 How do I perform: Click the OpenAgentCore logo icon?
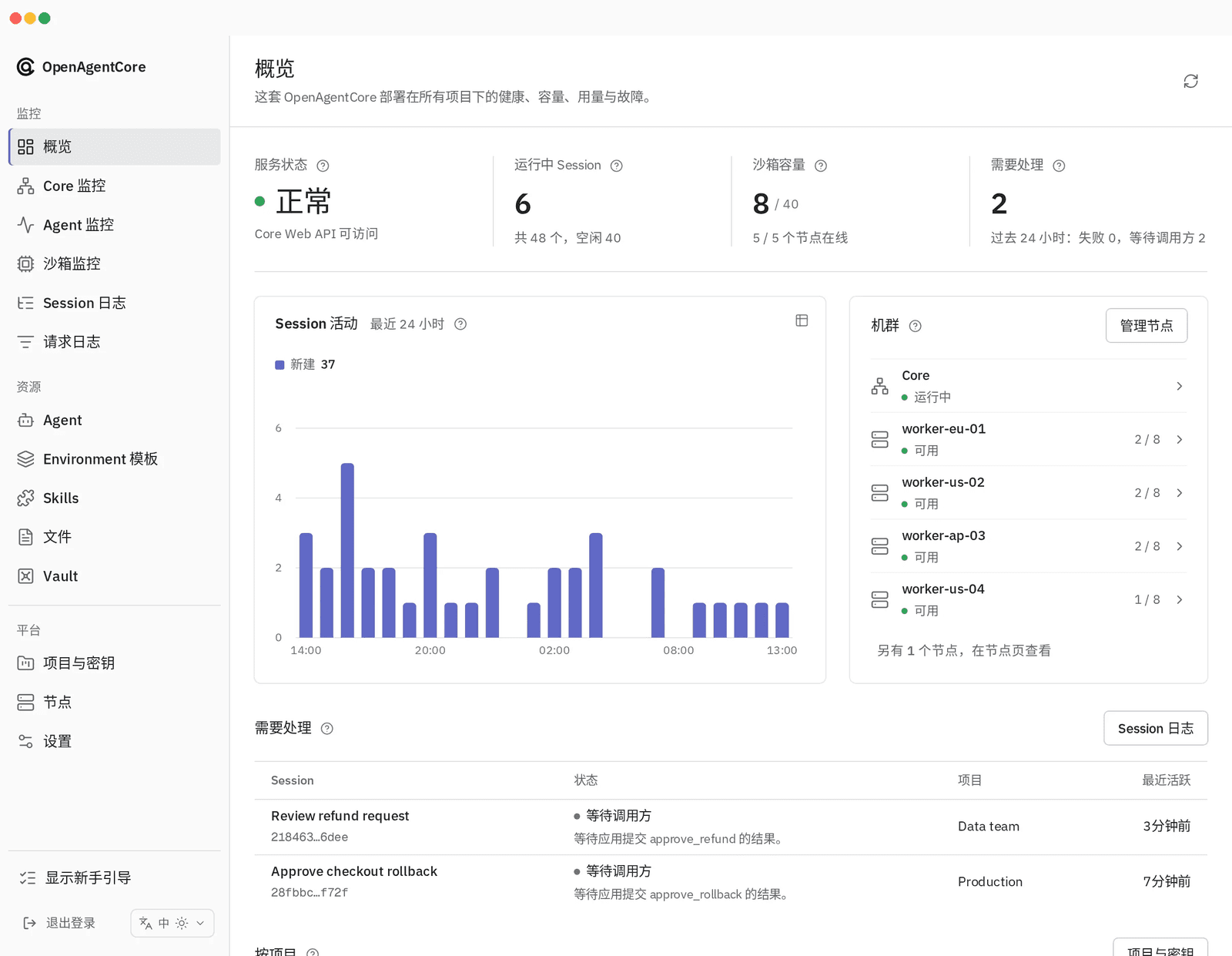tap(25, 67)
